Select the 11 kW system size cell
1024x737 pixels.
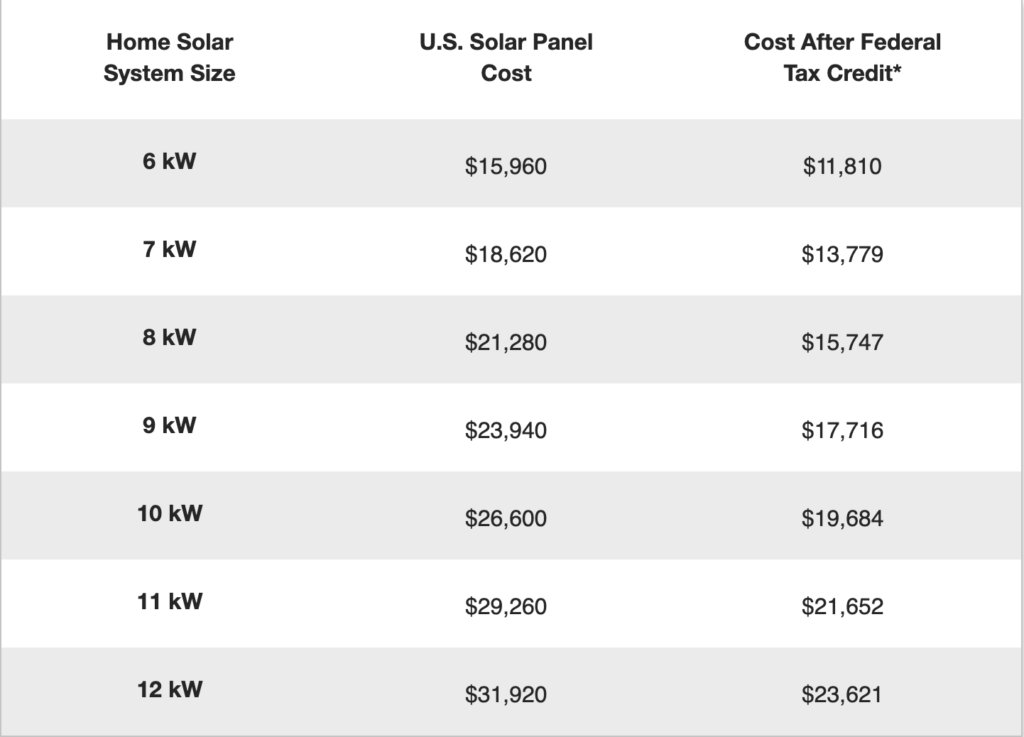169,601
